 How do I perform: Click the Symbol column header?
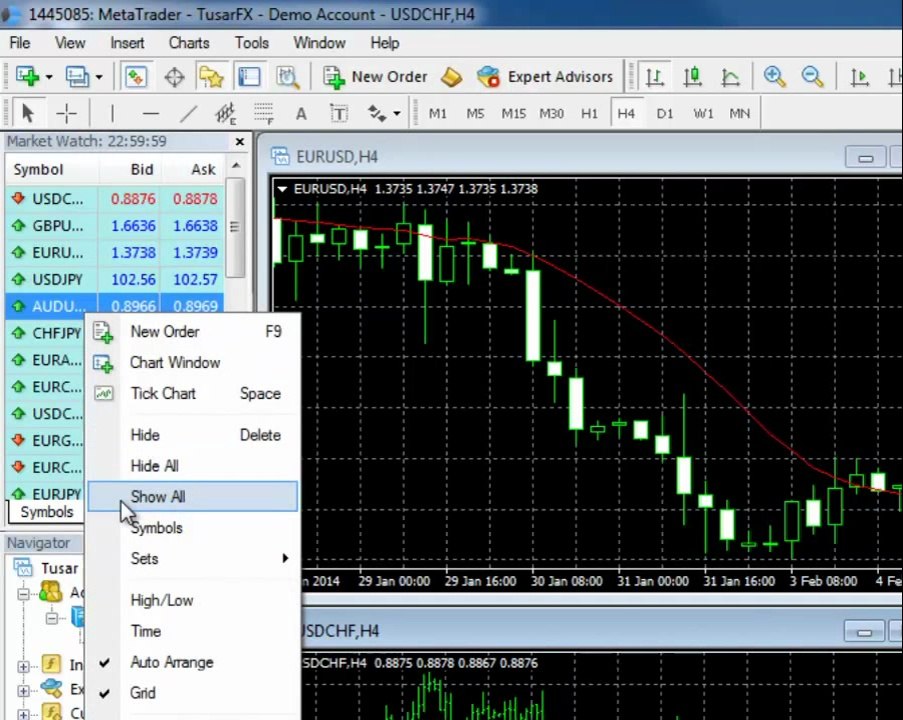pyautogui.click(x=52, y=169)
